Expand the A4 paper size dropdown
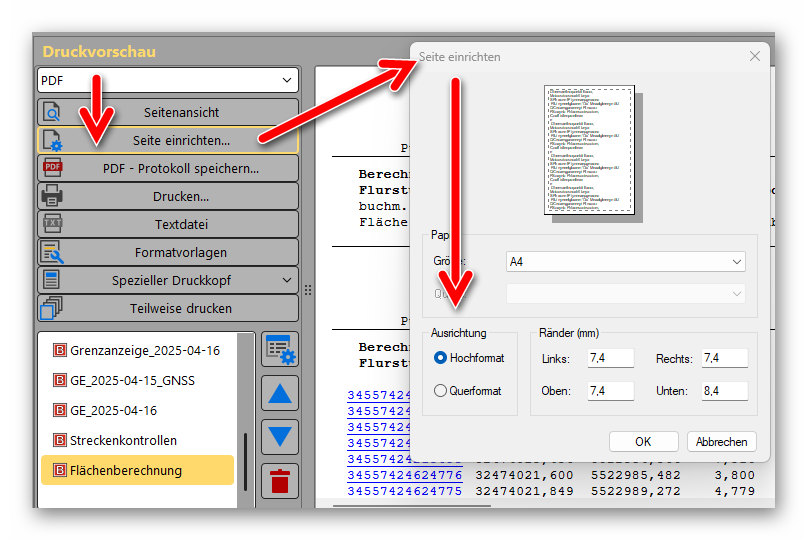Screen dimensions: 807x540 coord(626,262)
